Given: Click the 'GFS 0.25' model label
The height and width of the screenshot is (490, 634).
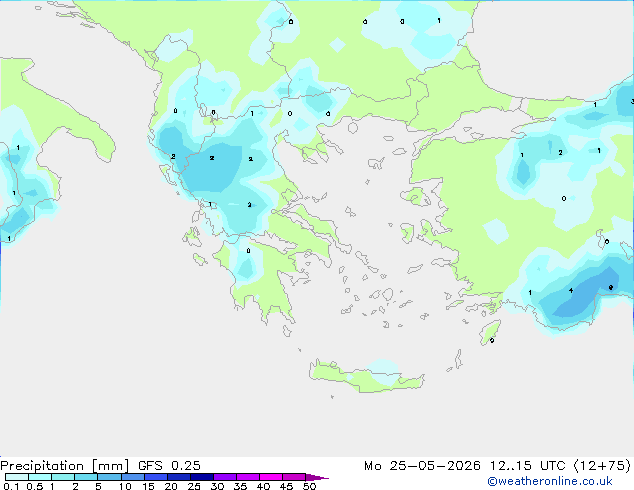Looking at the screenshot, I should tap(169, 466).
